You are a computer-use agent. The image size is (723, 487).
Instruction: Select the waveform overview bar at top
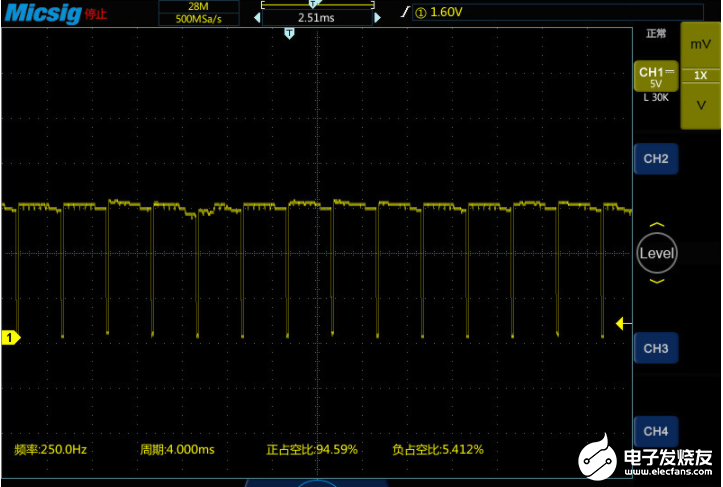[318, 5]
